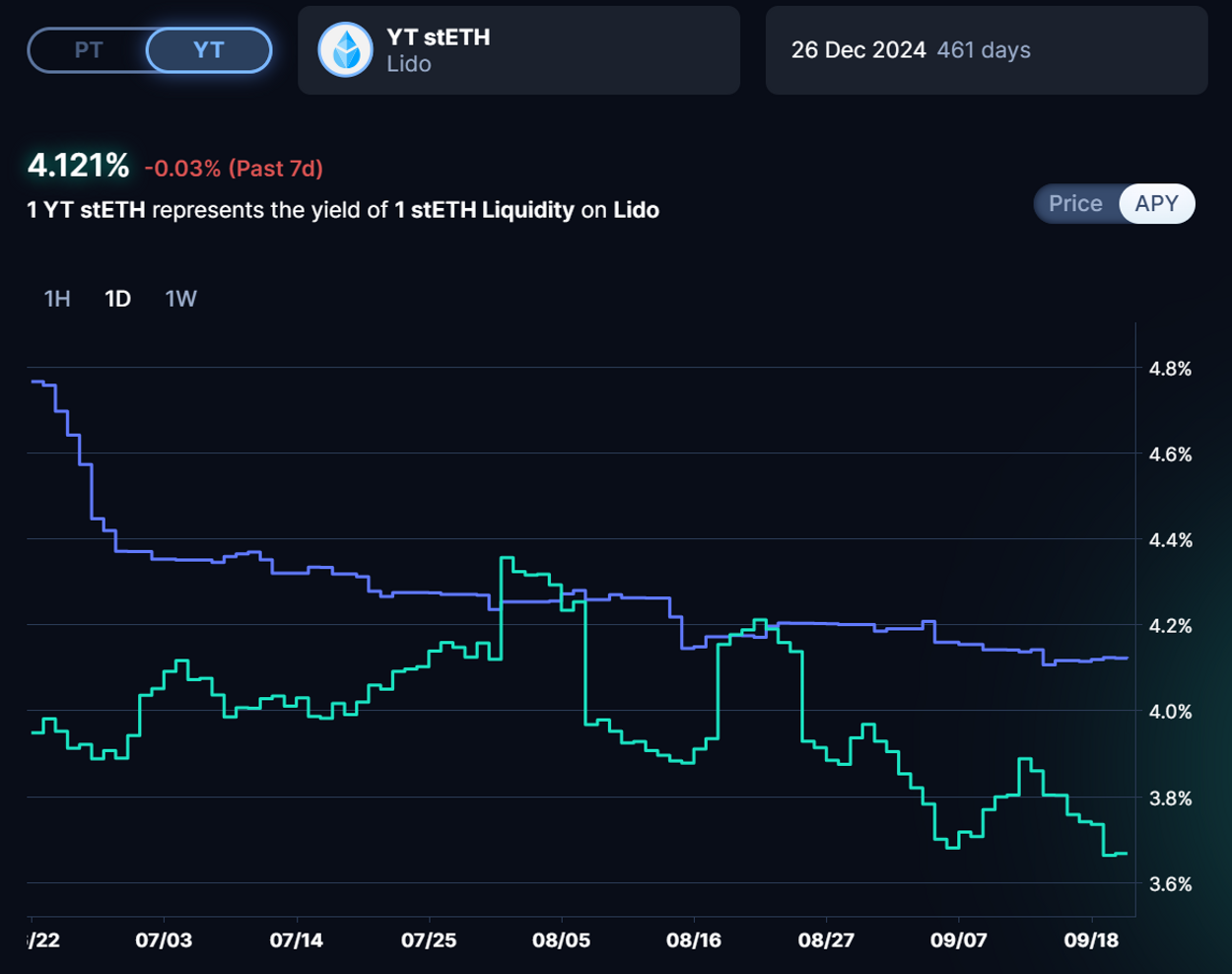Screen dimensions: 1232x974
Task: Click the 3.6% label on y-axis
Action: tap(1170, 884)
